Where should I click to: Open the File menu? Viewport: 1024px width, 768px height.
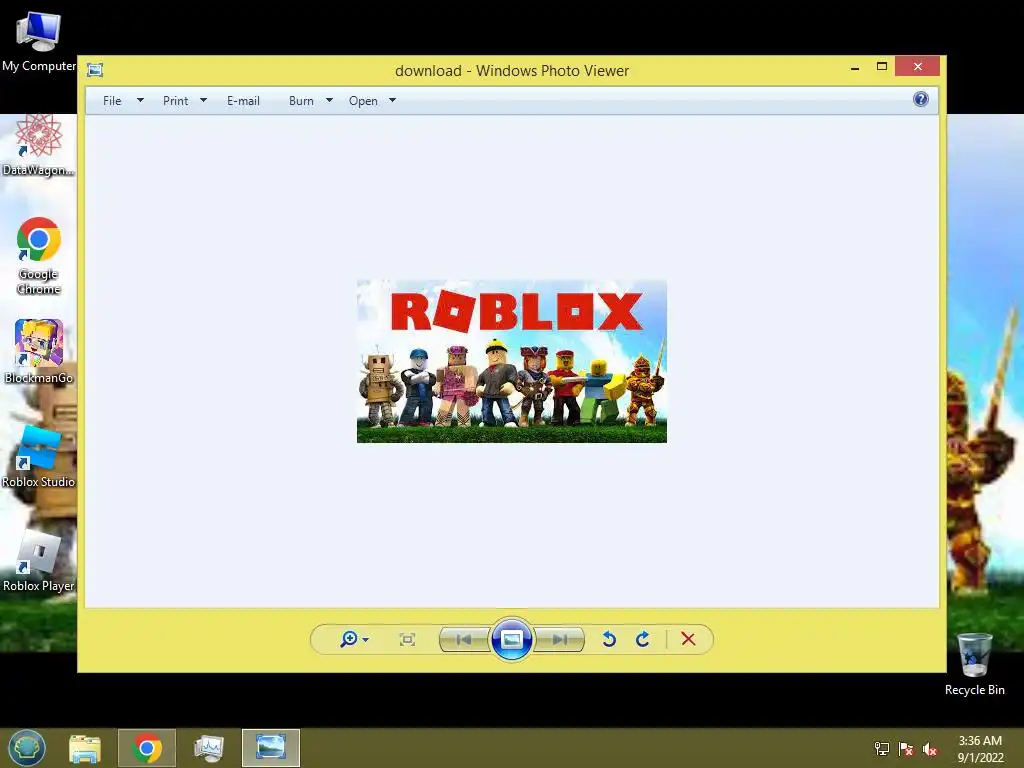click(112, 101)
